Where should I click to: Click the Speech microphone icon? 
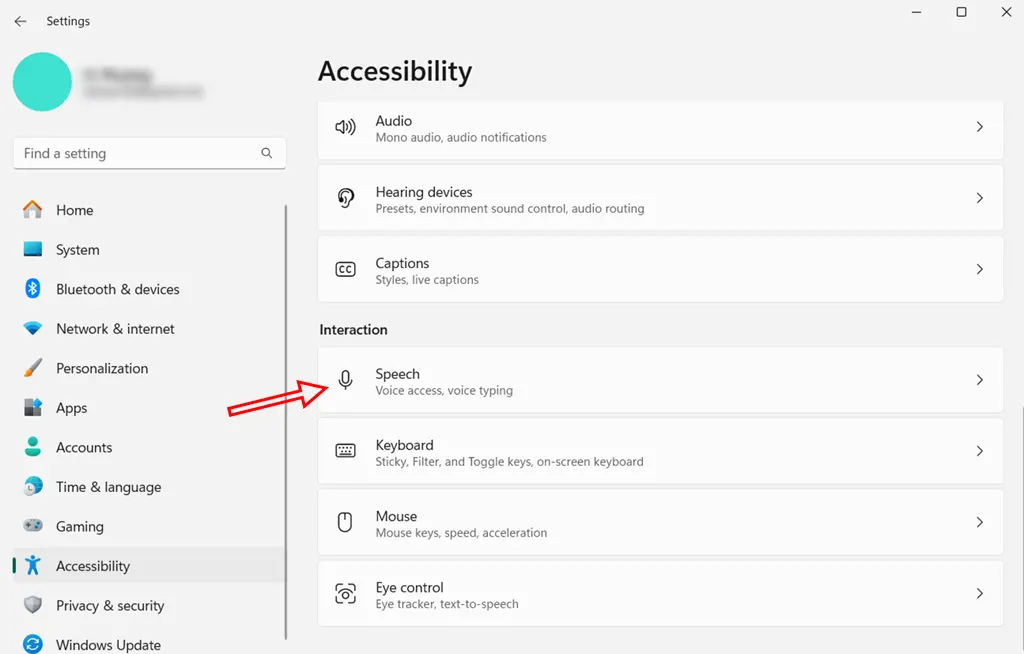click(x=345, y=381)
